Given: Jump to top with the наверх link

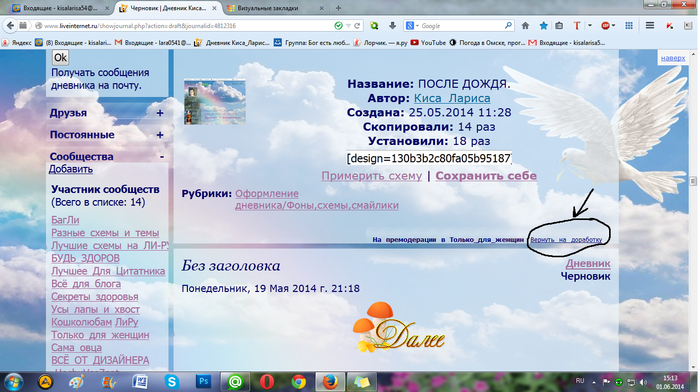Looking at the screenshot, I should pyautogui.click(x=673, y=58).
